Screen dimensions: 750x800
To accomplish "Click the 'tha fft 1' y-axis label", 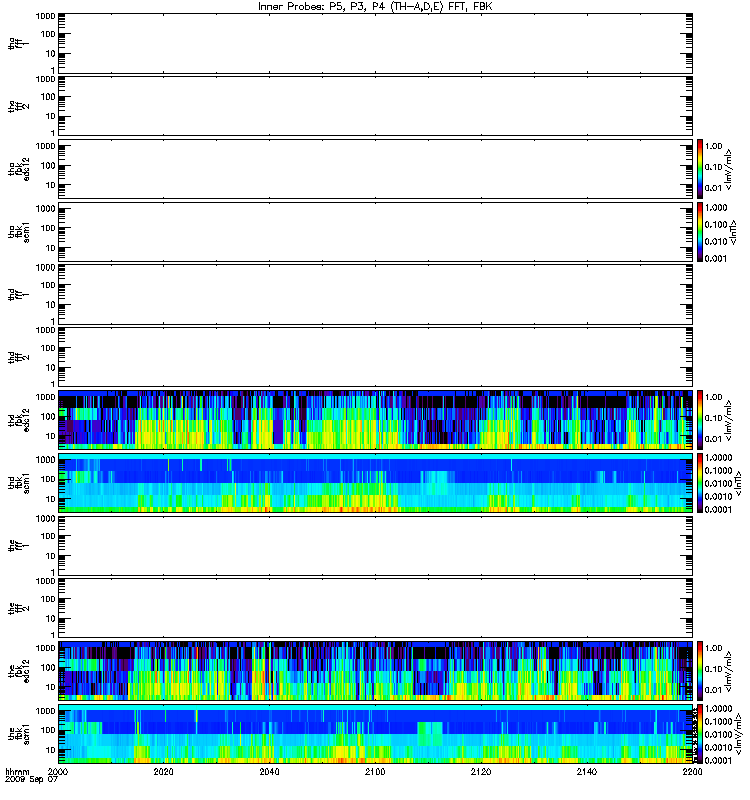I will pos(18,43).
